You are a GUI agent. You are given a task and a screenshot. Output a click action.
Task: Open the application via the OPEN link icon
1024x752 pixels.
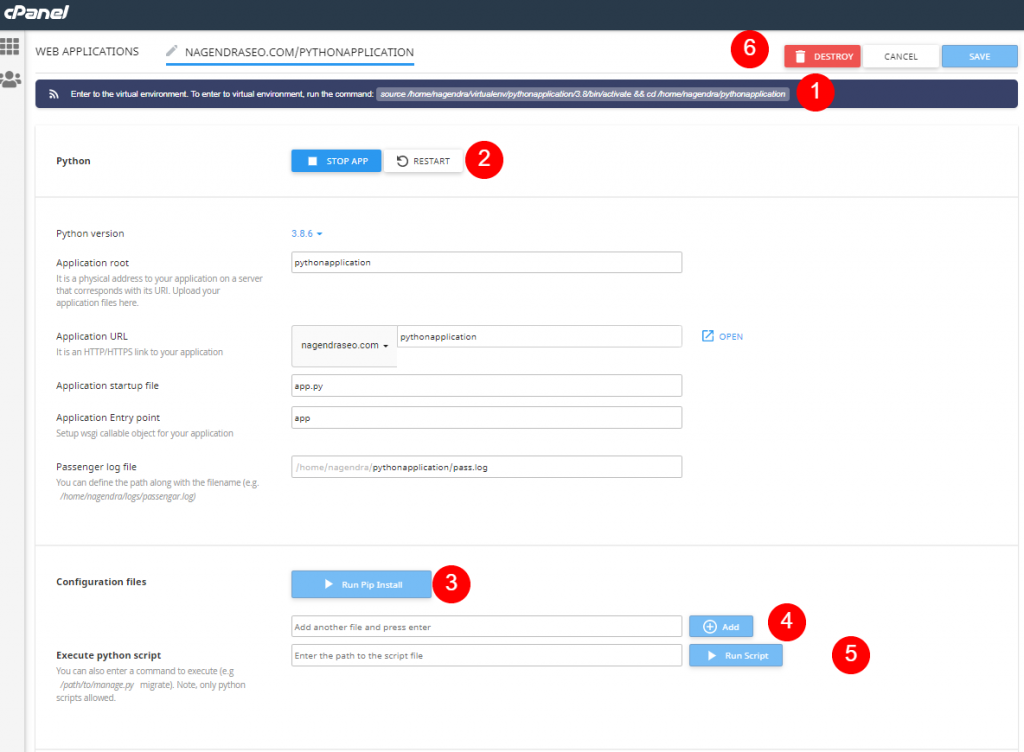click(x=722, y=336)
